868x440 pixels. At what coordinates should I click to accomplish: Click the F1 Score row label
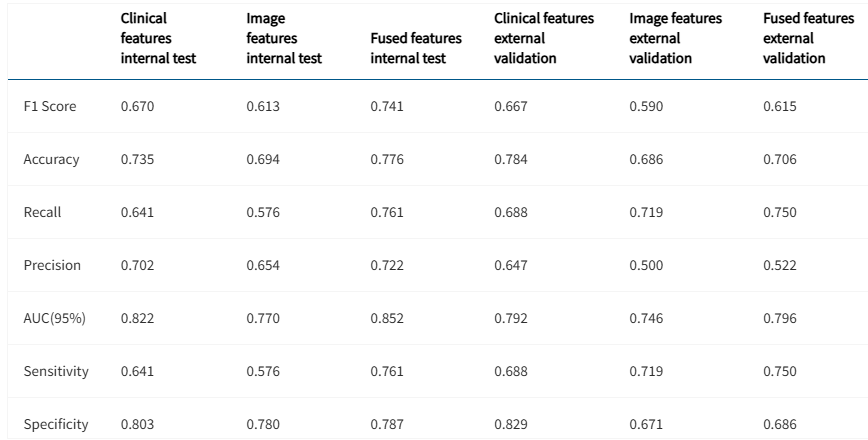click(x=50, y=106)
